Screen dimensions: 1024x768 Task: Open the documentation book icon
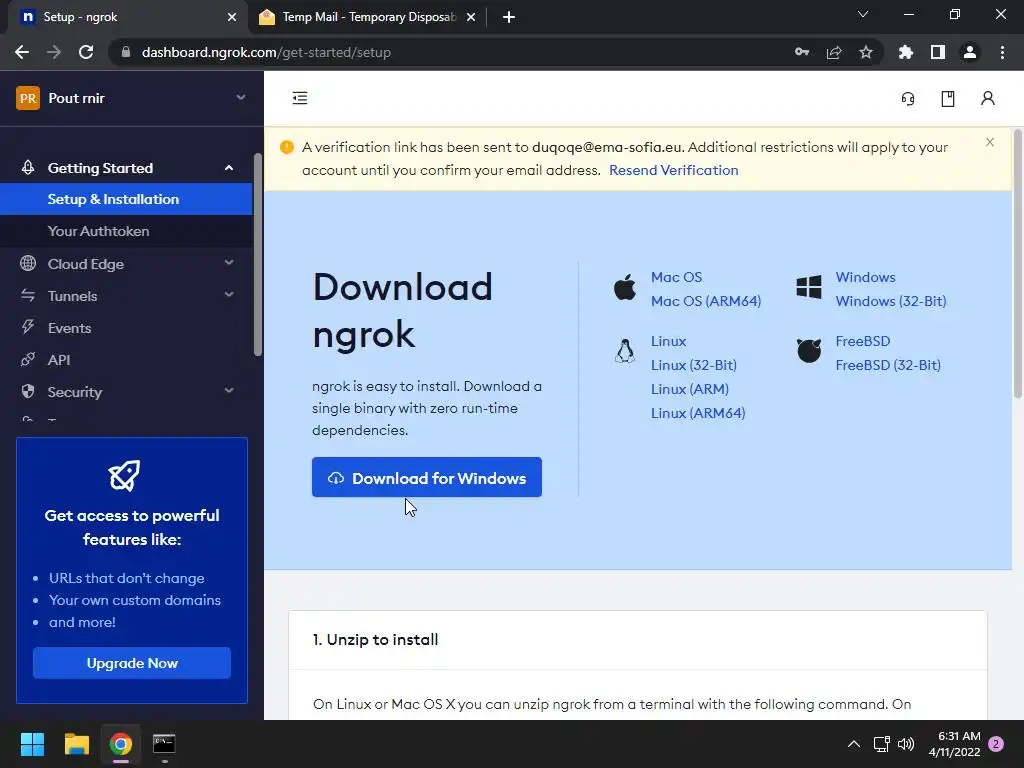tap(948, 99)
